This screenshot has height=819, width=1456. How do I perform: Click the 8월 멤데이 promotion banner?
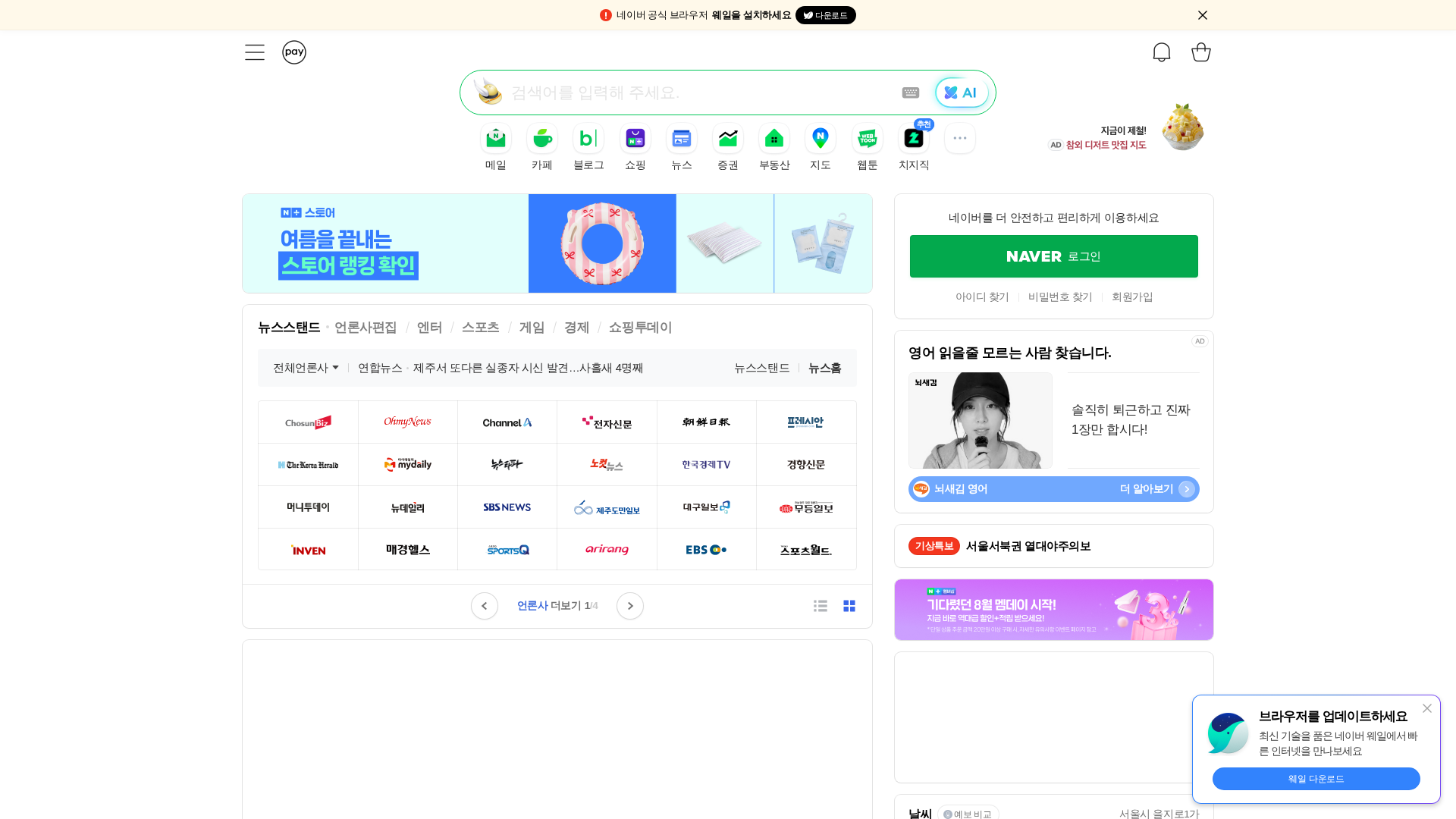[1054, 610]
